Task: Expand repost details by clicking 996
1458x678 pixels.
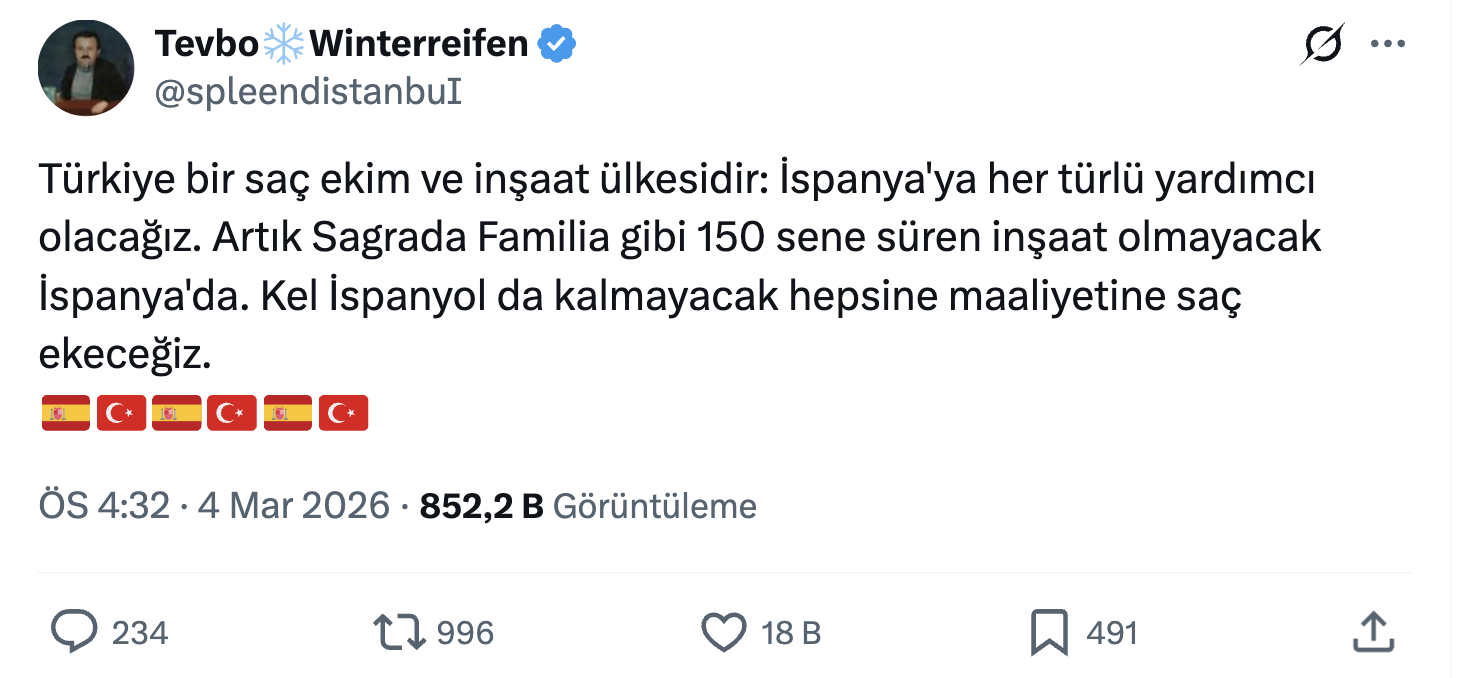Action: click(x=466, y=632)
